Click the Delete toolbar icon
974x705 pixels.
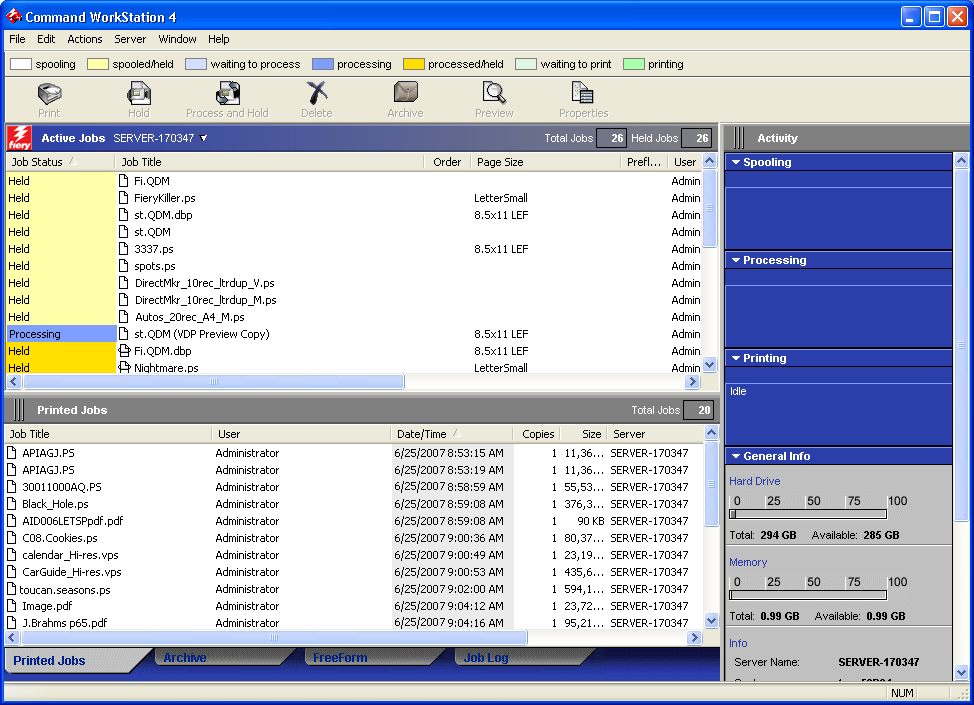[317, 93]
